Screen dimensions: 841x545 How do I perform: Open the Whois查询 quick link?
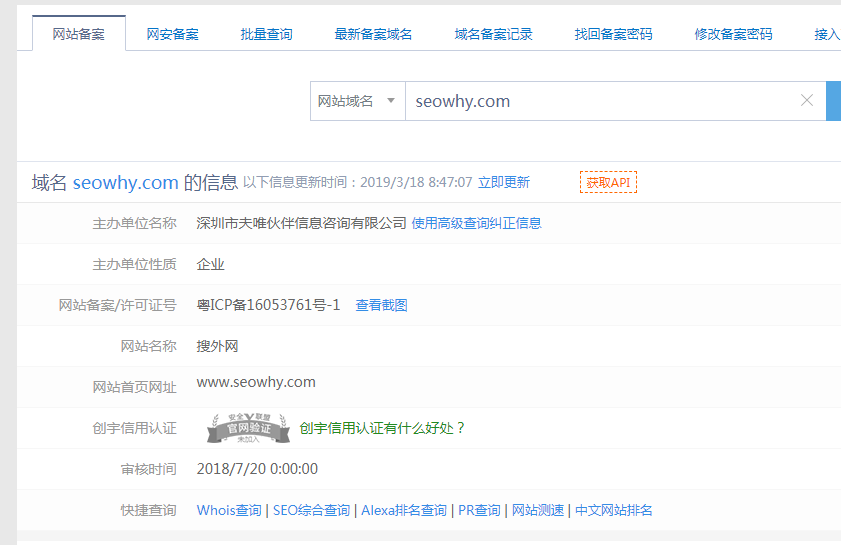coord(229,510)
